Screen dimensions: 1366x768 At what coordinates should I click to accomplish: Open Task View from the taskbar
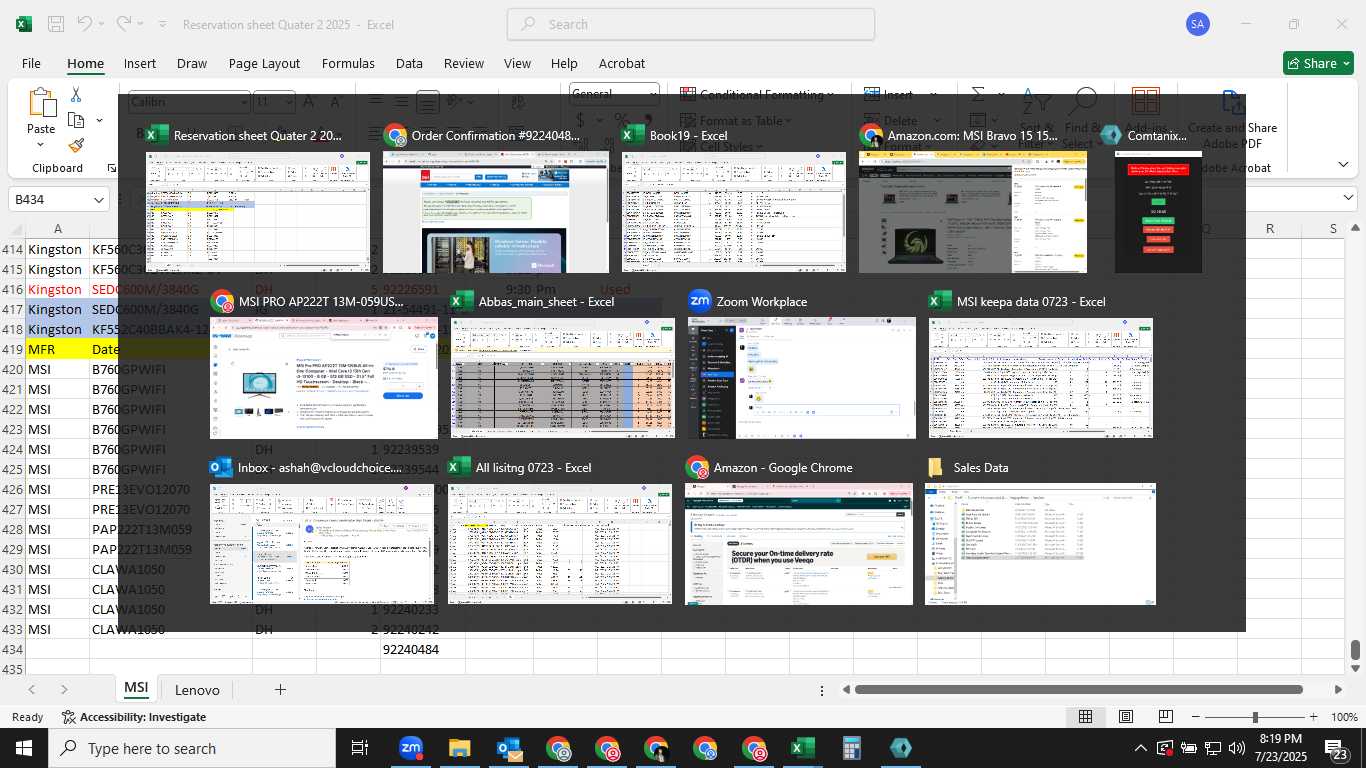[x=360, y=748]
